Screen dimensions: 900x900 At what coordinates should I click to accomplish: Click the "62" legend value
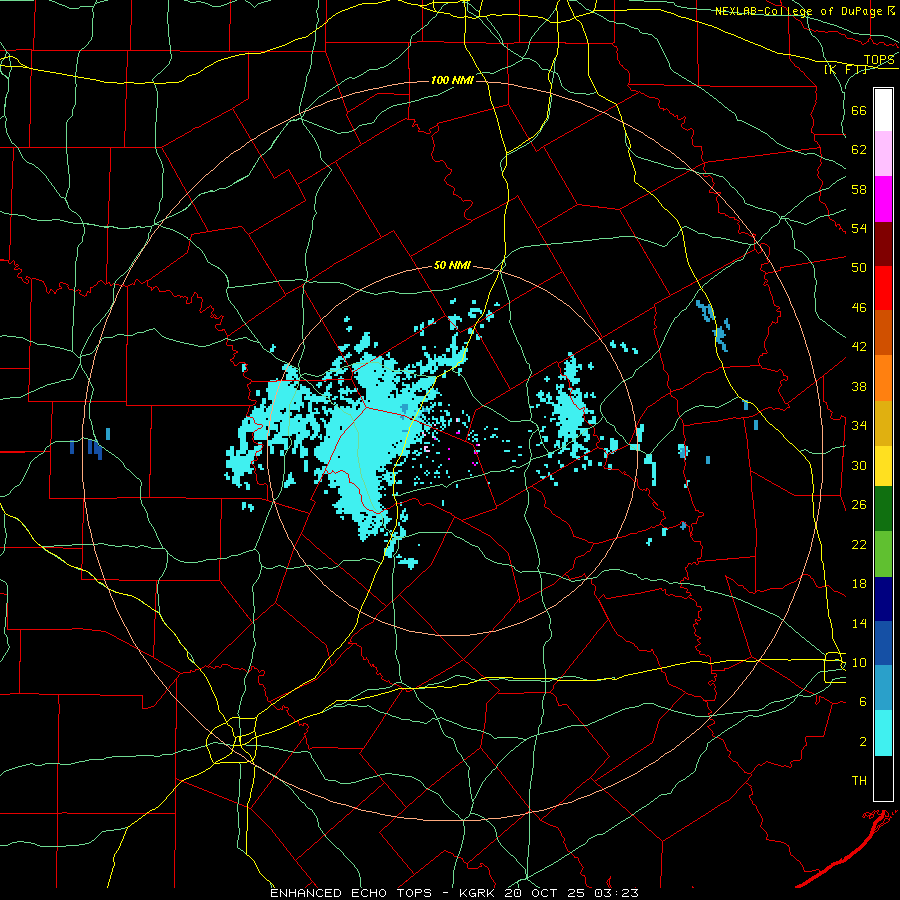point(859,150)
